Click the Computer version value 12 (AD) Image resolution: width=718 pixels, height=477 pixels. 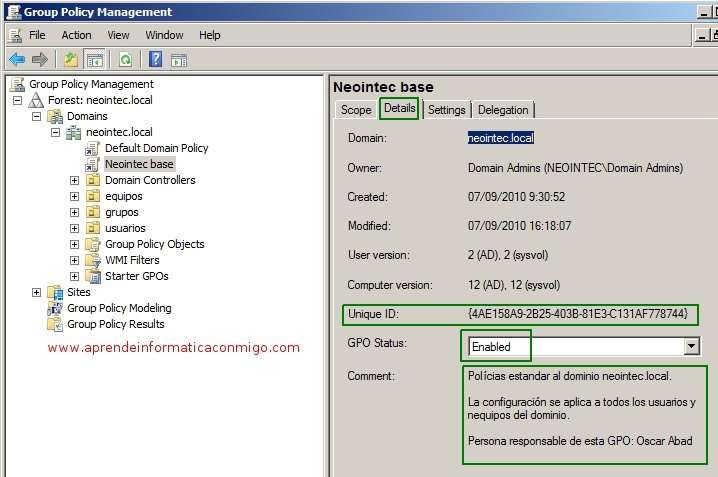(514, 285)
